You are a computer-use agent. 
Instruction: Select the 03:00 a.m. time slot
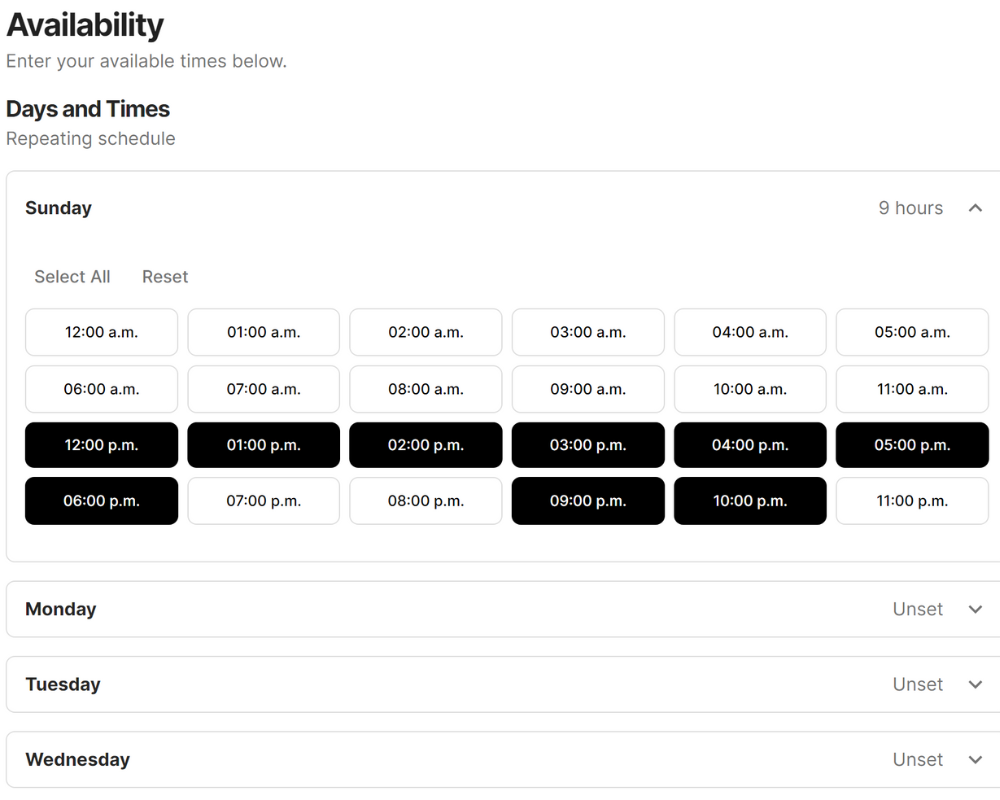point(587,332)
